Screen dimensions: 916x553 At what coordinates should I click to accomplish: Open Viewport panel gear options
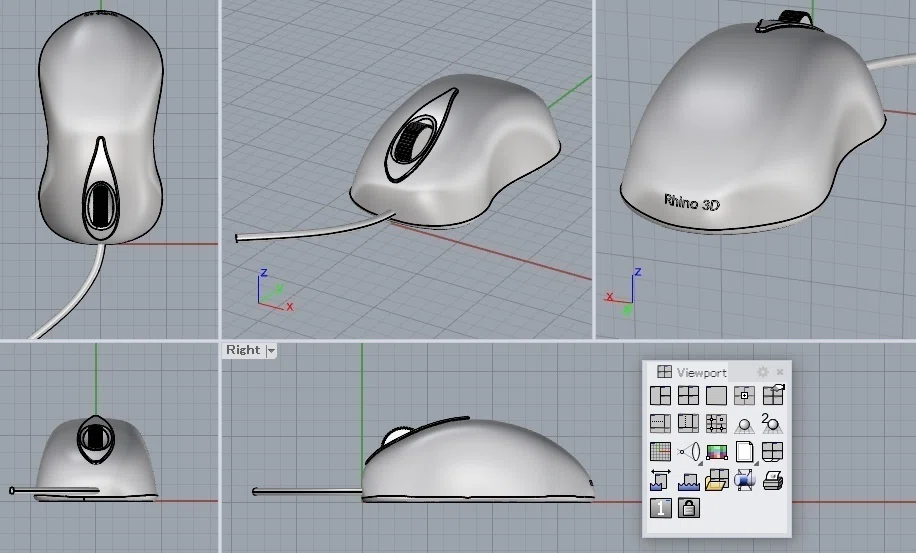(x=762, y=372)
